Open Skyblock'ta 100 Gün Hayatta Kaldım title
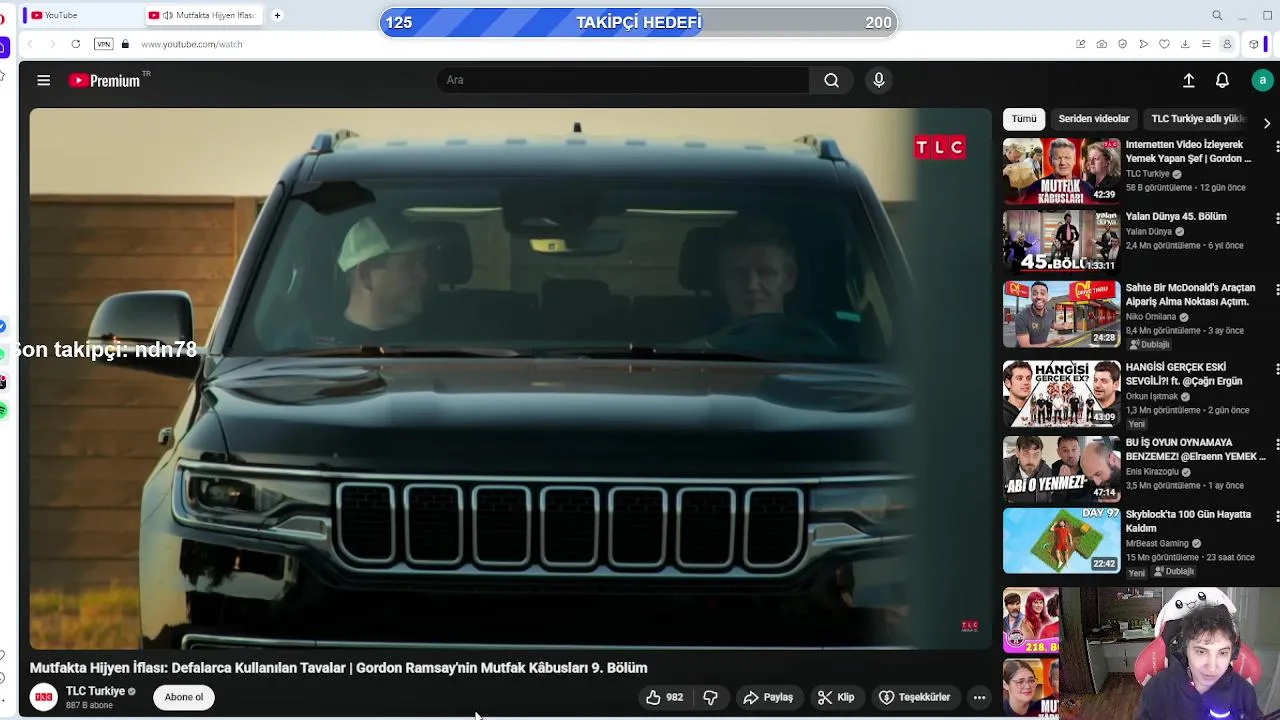This screenshot has height=720, width=1280. tap(1188, 521)
